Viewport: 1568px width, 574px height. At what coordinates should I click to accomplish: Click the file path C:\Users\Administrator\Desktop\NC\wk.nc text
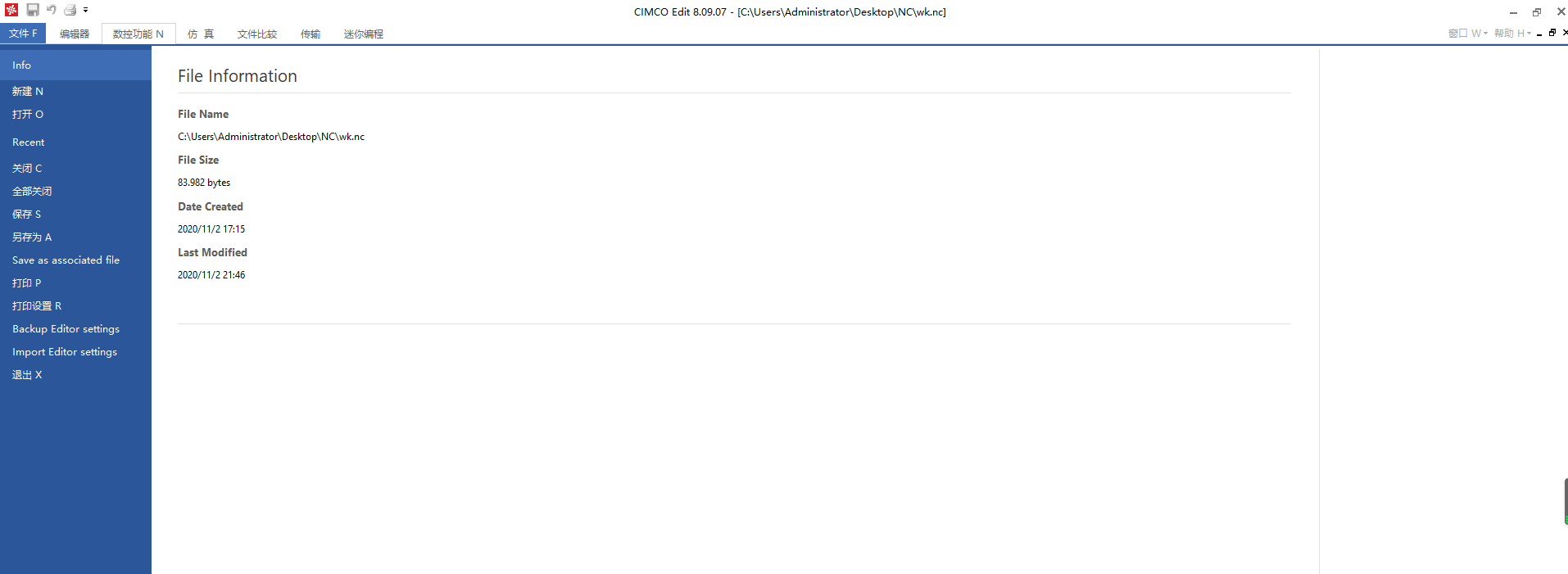271,137
